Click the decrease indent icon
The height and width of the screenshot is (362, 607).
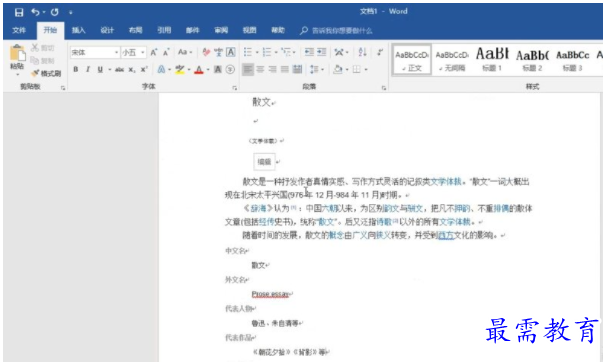[309, 52]
